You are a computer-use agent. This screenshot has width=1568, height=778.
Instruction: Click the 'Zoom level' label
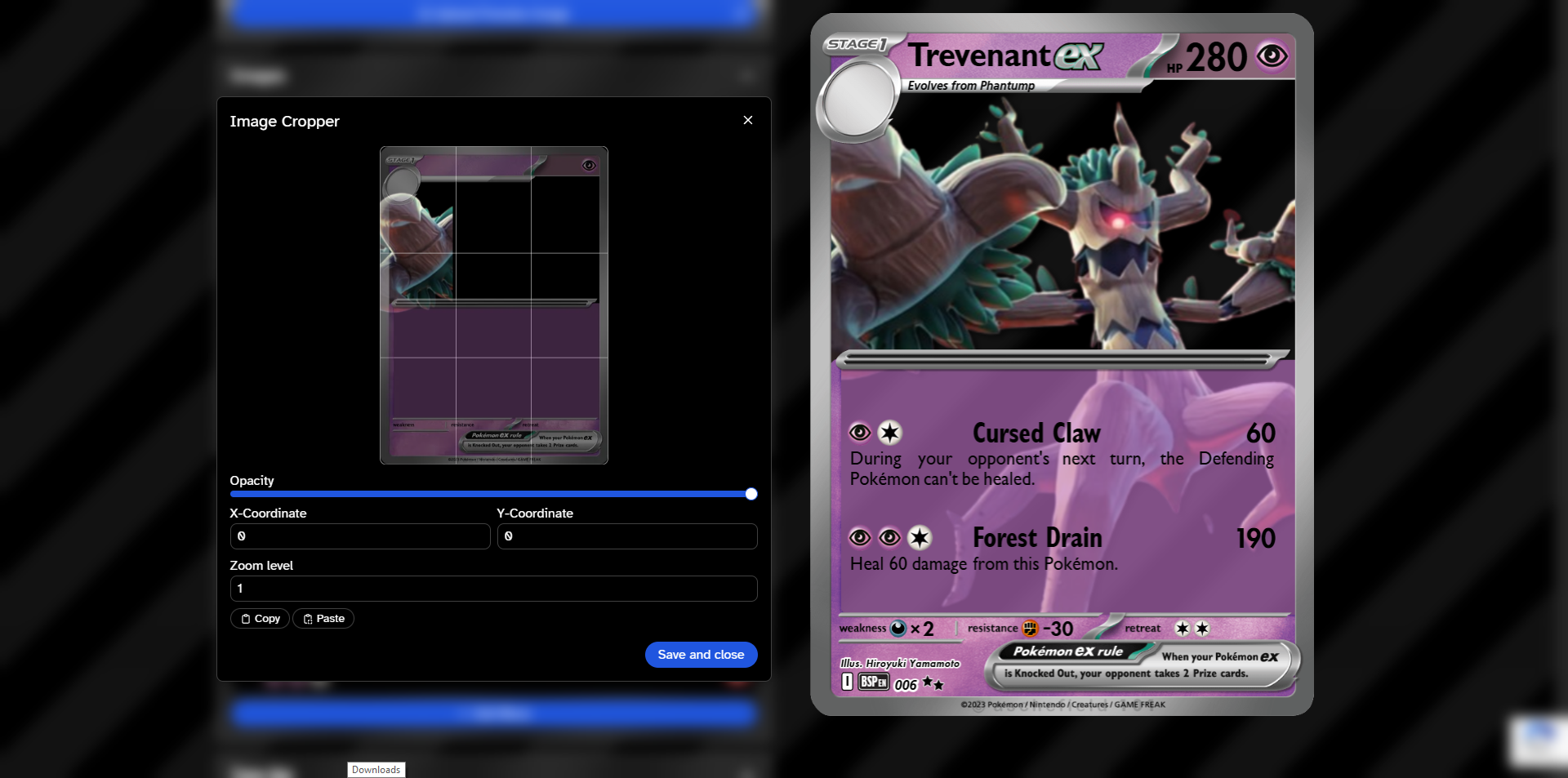pos(261,566)
